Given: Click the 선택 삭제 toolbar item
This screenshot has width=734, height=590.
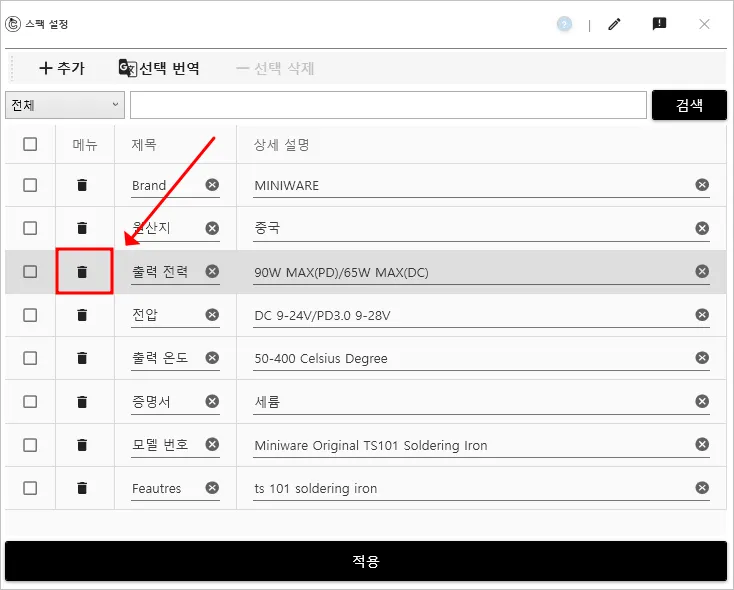Looking at the screenshot, I should tap(275, 68).
